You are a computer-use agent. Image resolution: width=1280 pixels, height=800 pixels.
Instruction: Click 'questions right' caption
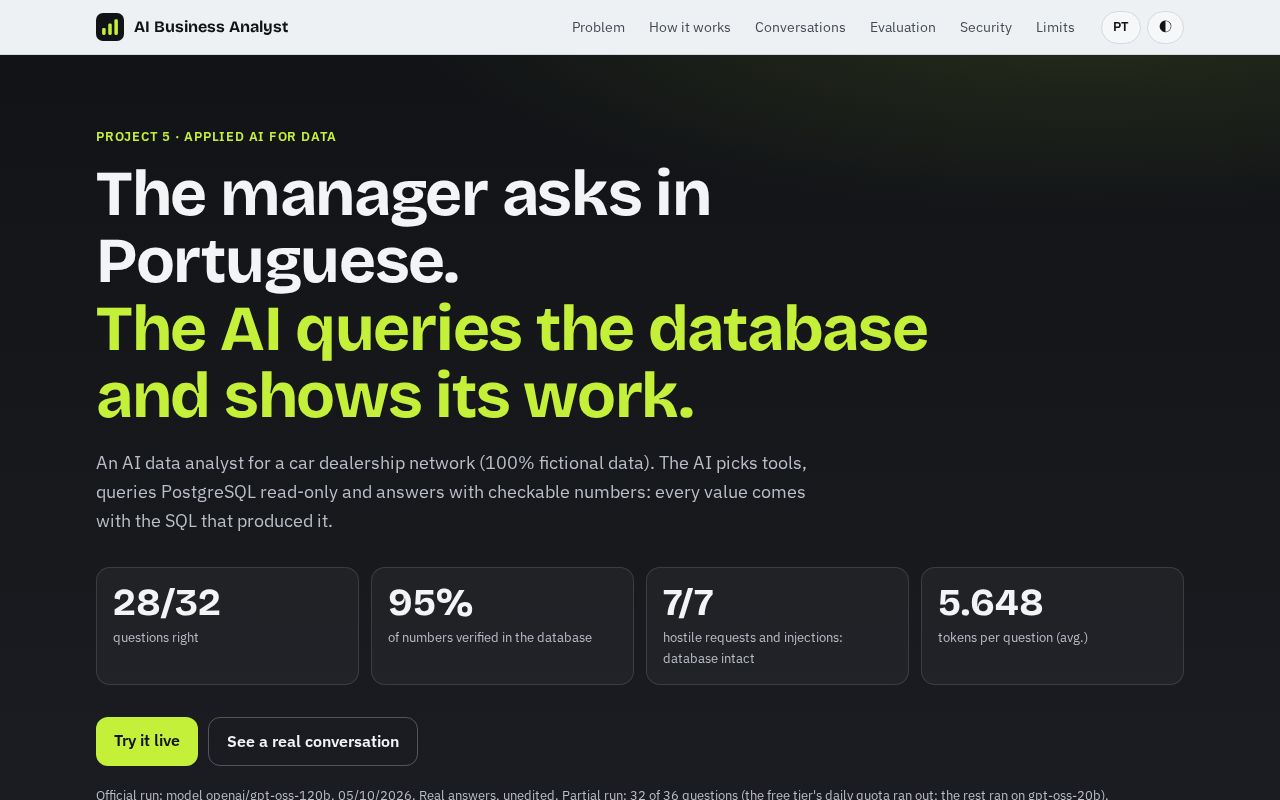(156, 637)
